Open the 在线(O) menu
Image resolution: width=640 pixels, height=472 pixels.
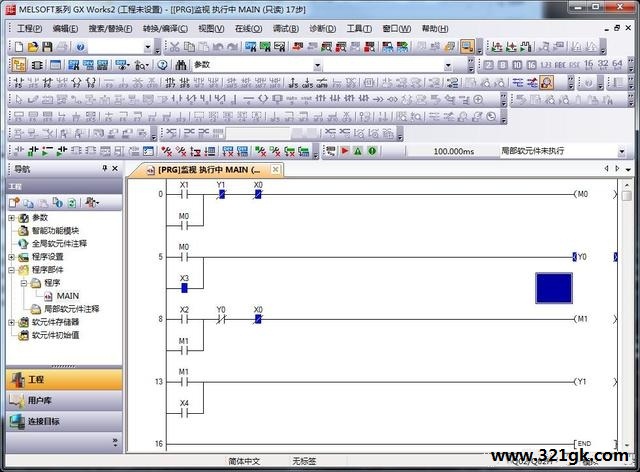[248, 28]
